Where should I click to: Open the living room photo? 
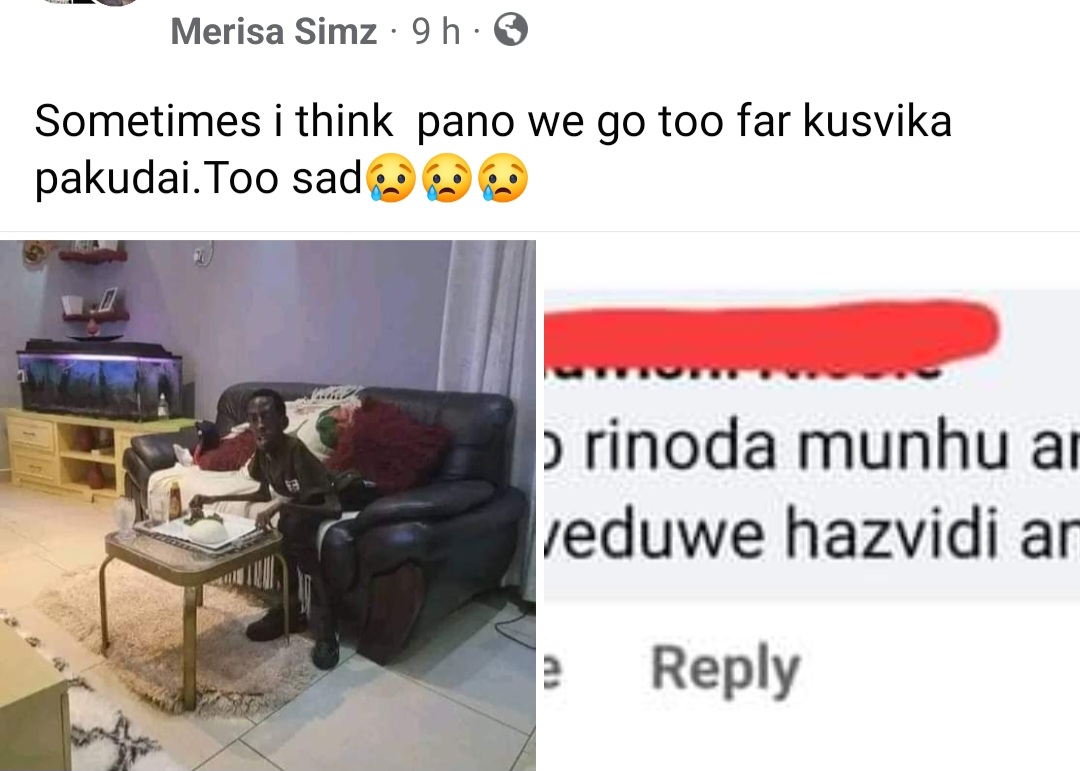point(268,505)
